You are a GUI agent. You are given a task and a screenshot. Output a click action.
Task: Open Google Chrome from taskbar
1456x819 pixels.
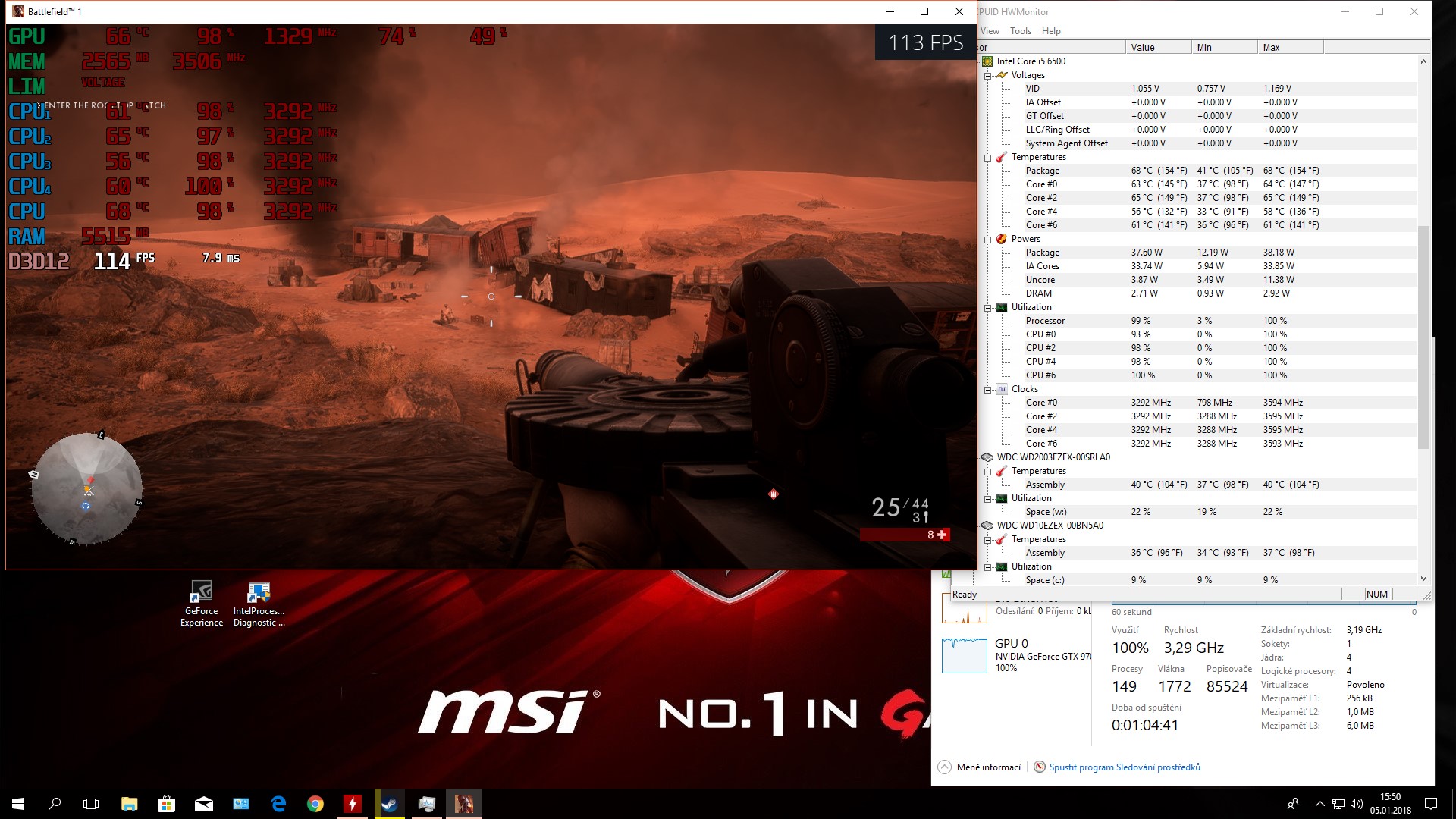[315, 804]
